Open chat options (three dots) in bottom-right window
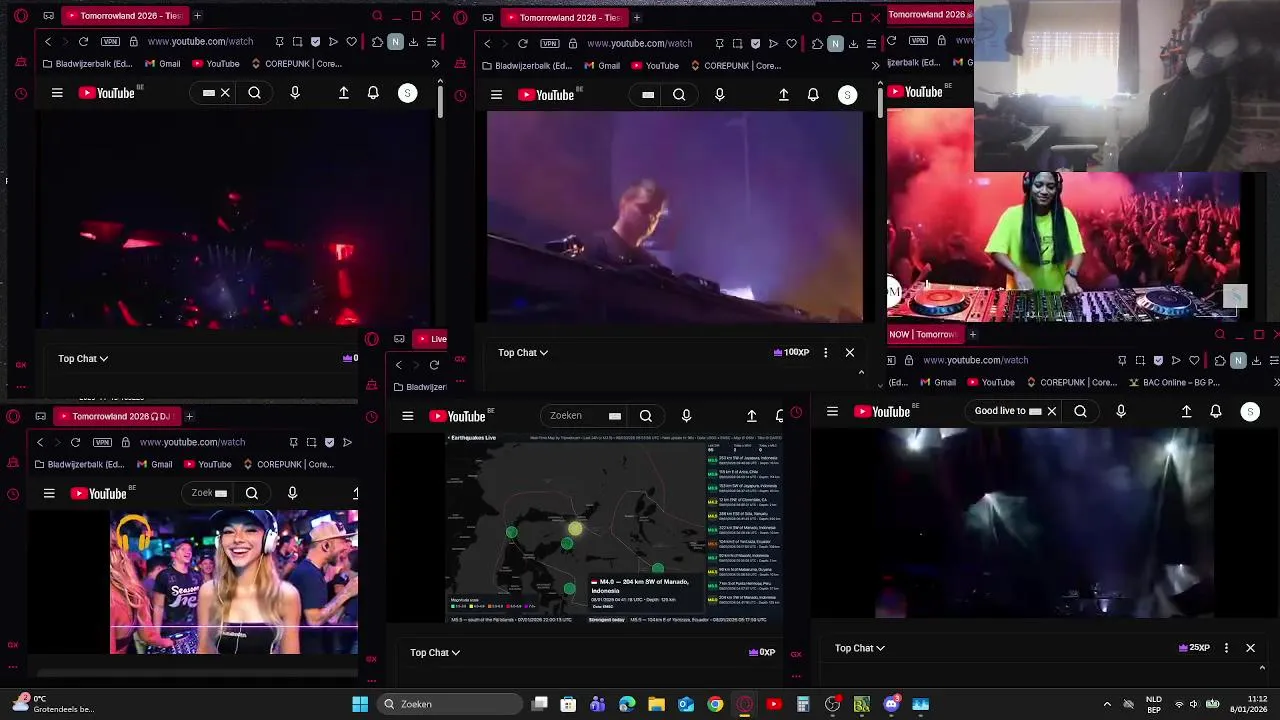1280x720 pixels. pyautogui.click(x=1226, y=648)
